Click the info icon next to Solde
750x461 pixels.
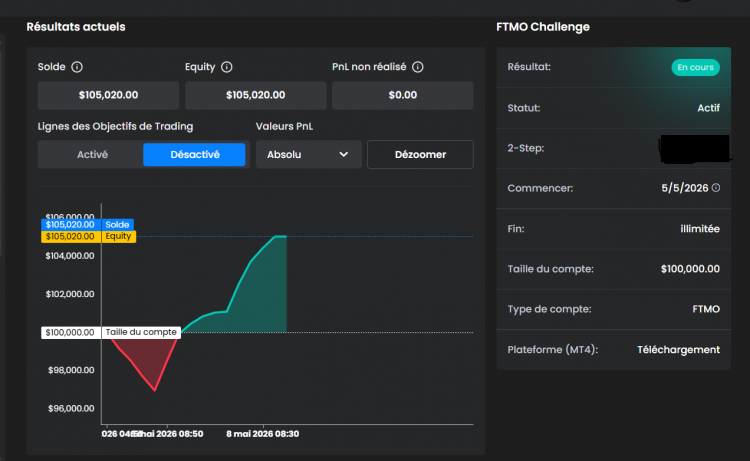point(77,67)
